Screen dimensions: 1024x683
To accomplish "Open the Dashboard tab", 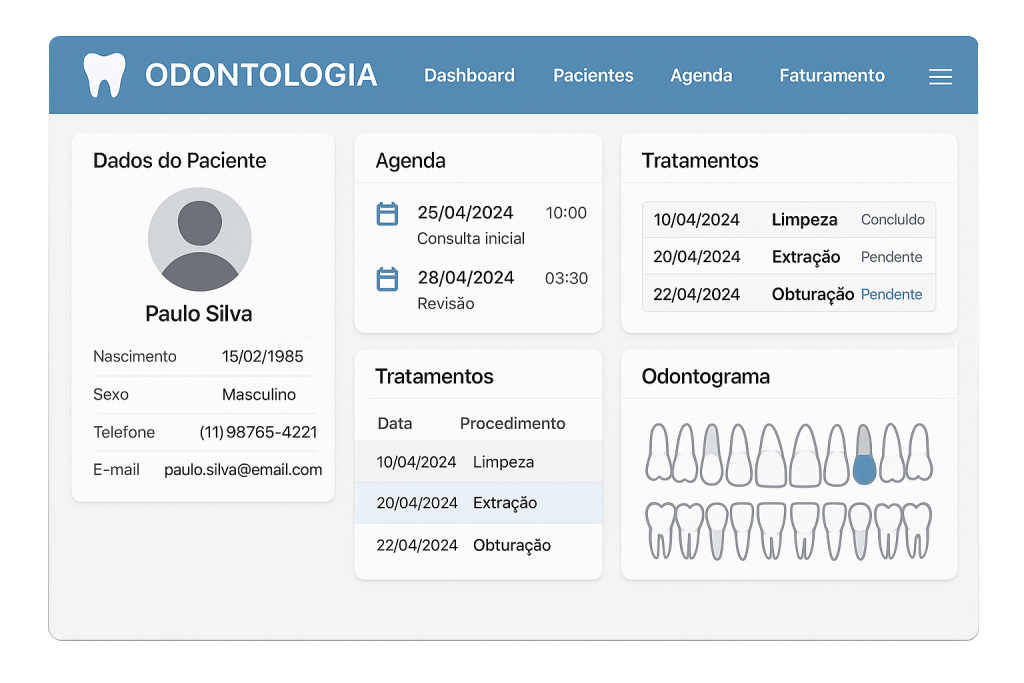I will click(x=469, y=76).
